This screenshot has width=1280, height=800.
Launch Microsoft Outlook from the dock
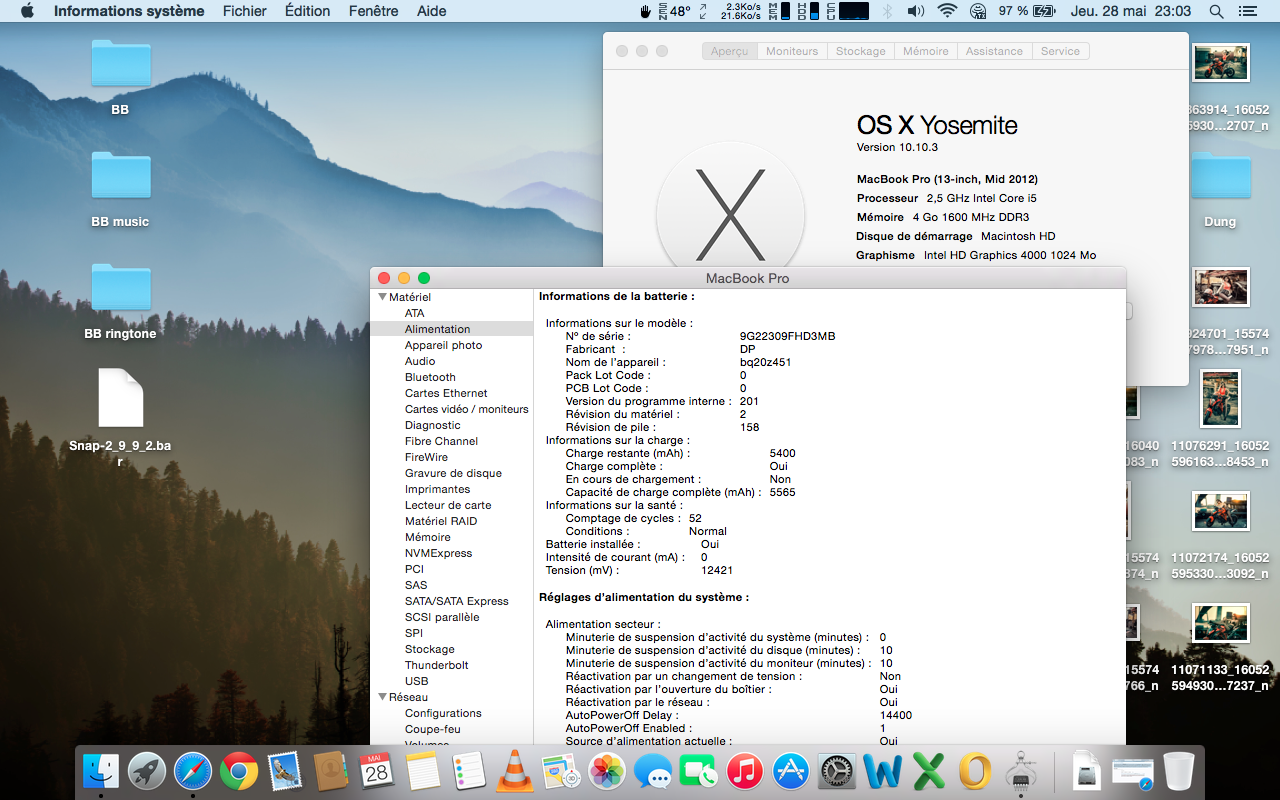pos(975,771)
